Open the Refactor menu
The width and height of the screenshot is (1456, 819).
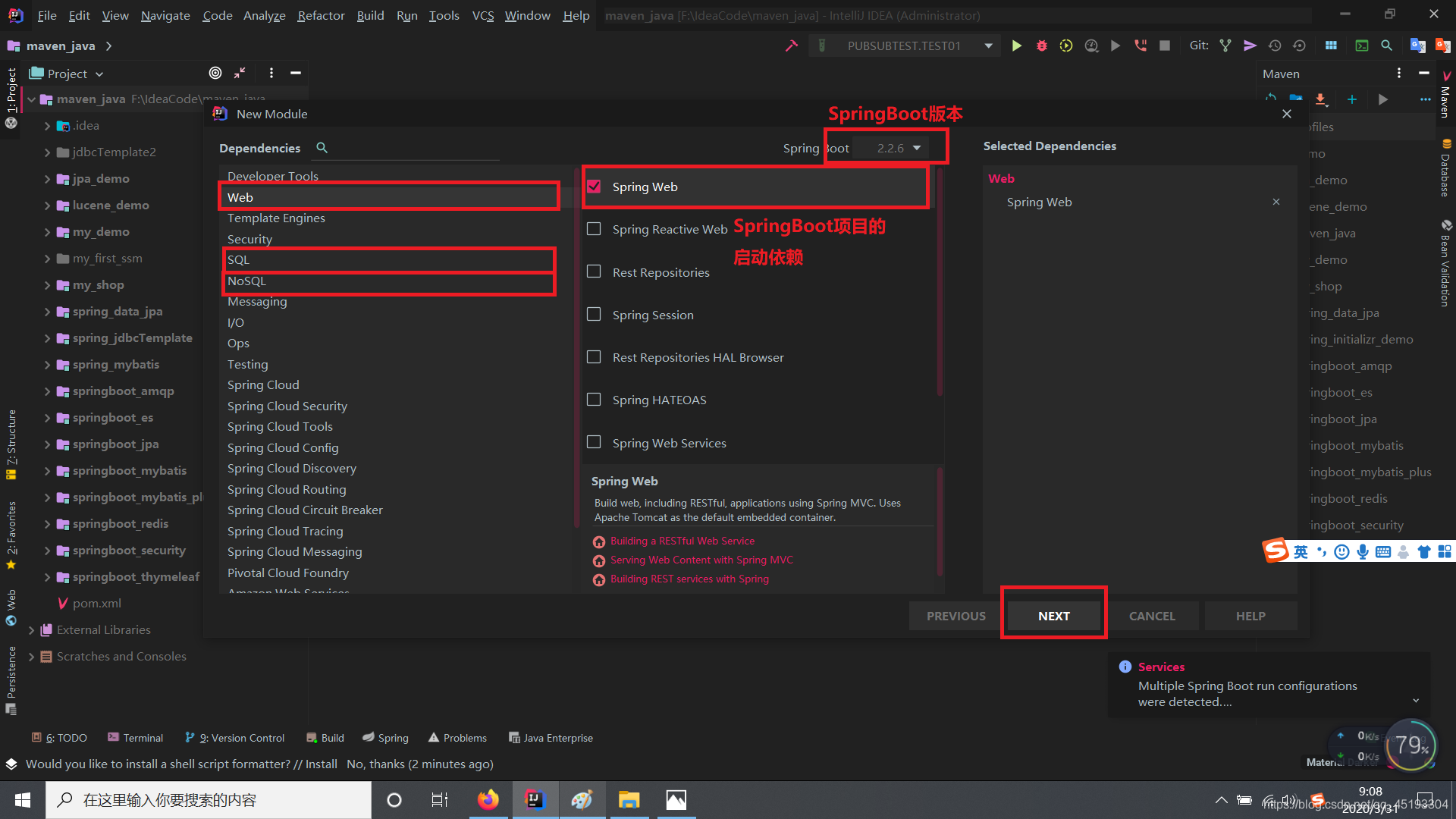click(x=320, y=15)
